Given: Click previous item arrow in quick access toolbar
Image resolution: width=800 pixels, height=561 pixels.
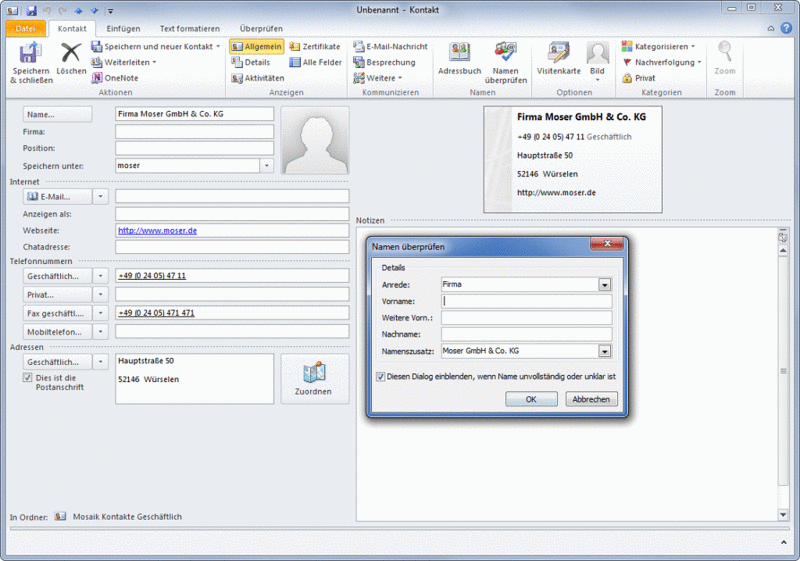Looking at the screenshot, I should click(79, 10).
